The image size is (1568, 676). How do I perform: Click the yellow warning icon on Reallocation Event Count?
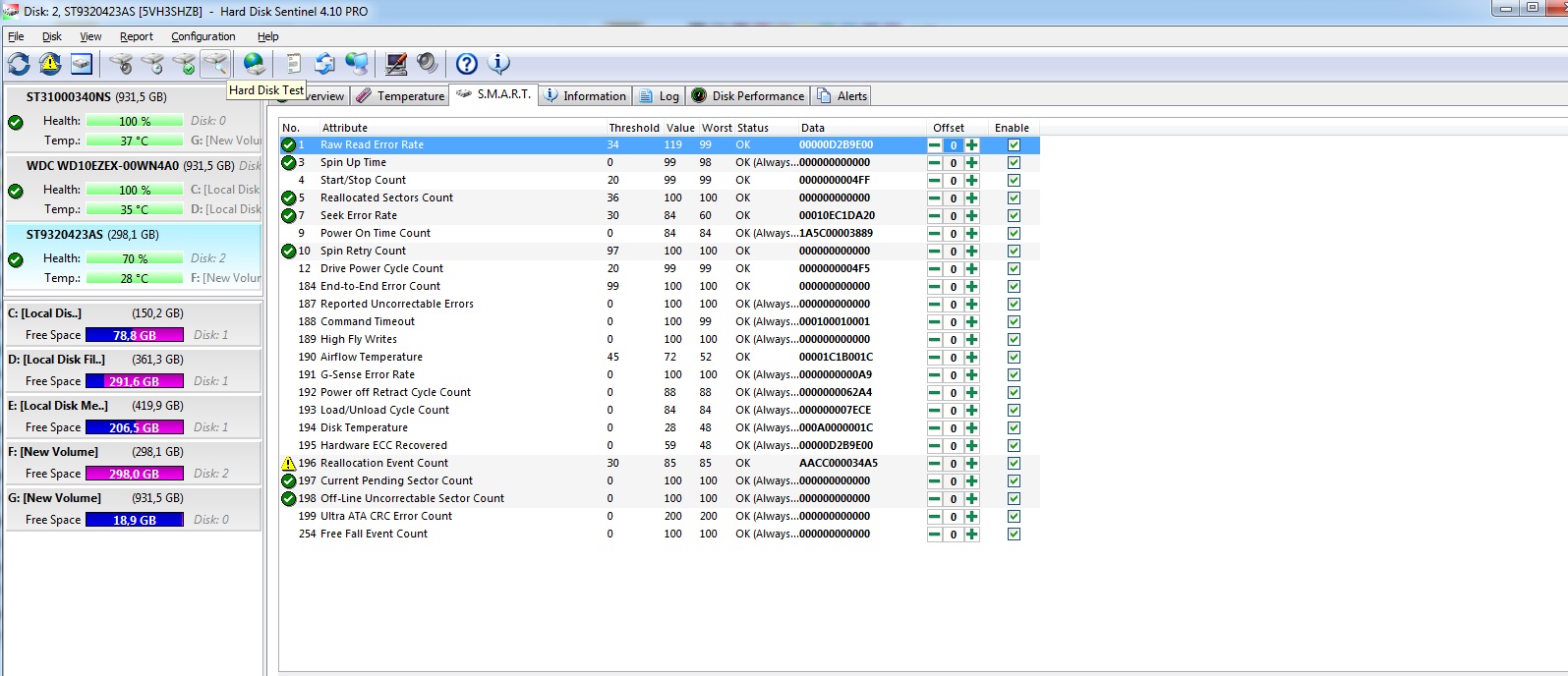coord(288,463)
